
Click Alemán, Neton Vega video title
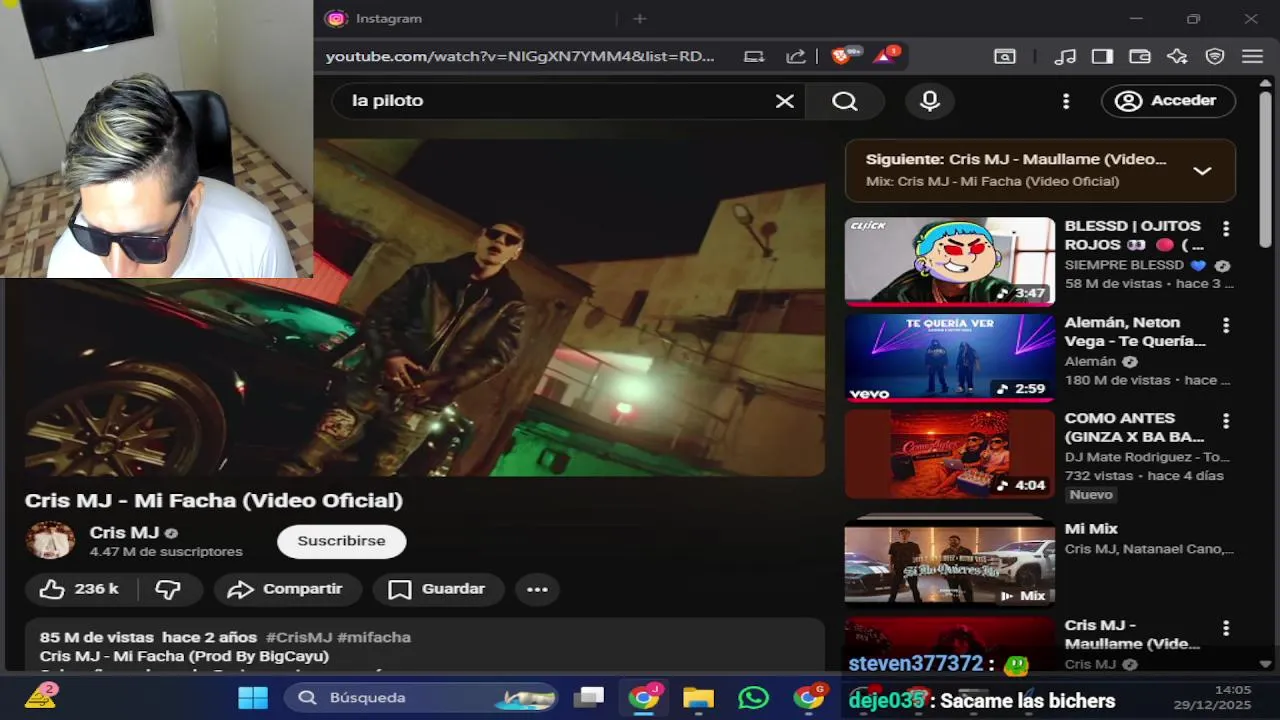click(1135, 331)
